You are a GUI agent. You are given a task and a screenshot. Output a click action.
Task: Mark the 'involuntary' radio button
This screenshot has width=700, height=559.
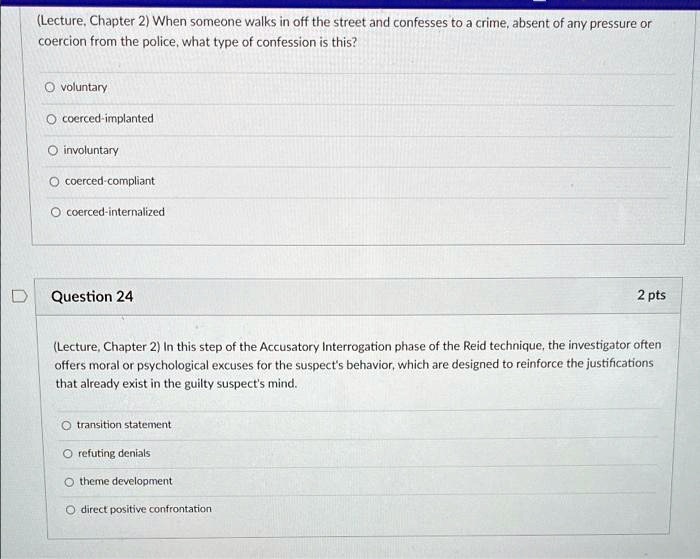pos(52,150)
